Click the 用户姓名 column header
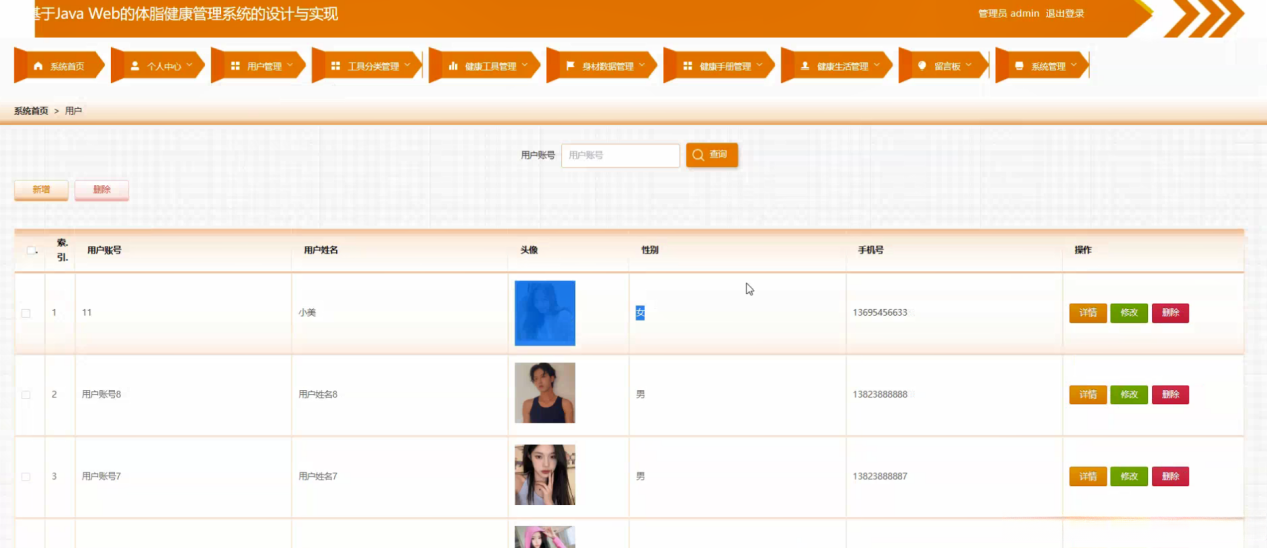This screenshot has height=548, width=1267. point(320,250)
